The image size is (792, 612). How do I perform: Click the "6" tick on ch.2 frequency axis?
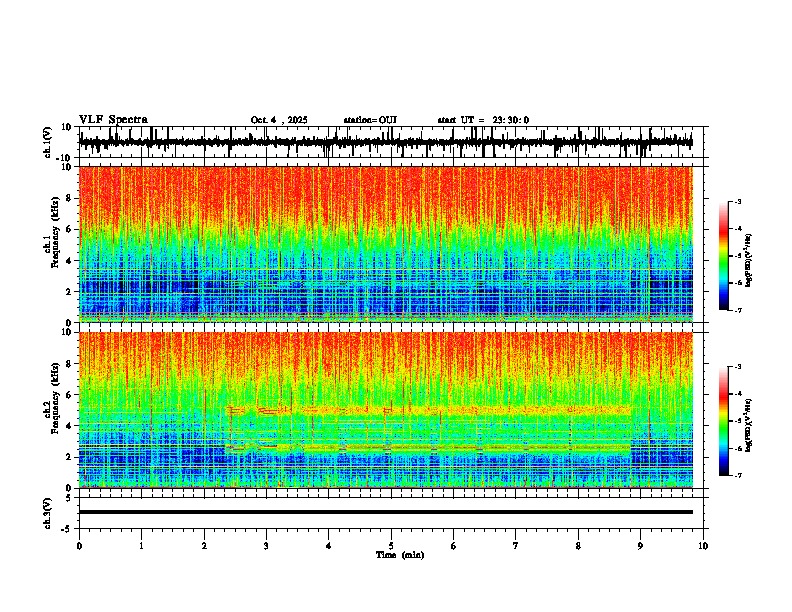pos(69,395)
